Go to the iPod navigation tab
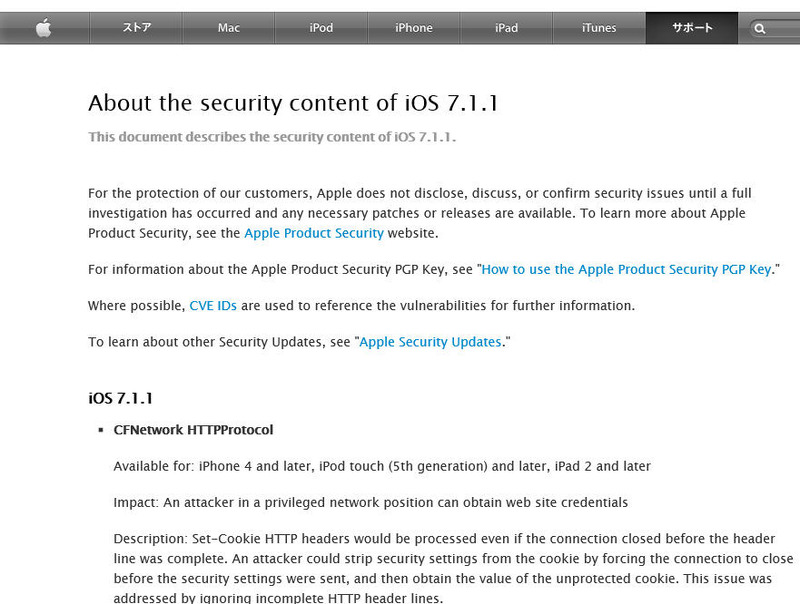Viewport: 800px width, 604px height. [x=321, y=28]
